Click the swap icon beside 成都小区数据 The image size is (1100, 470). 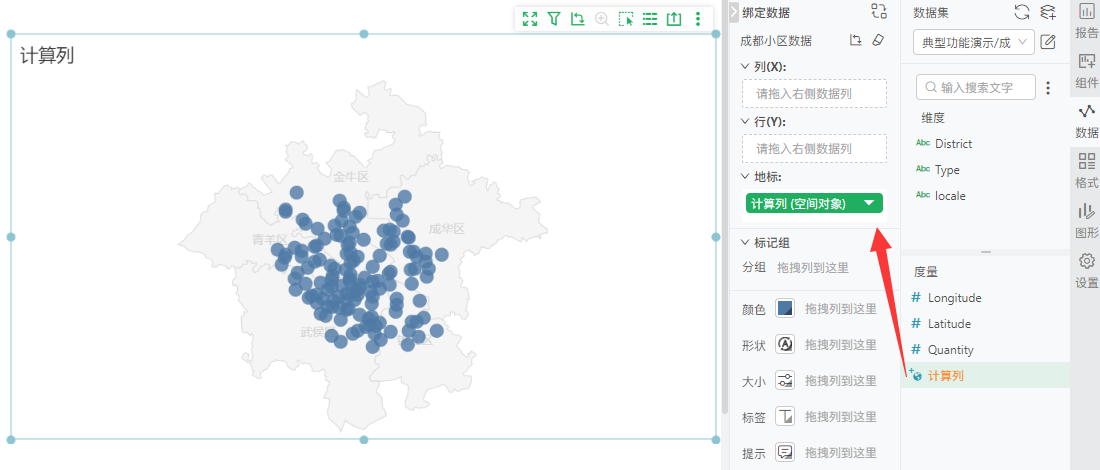(x=855, y=40)
